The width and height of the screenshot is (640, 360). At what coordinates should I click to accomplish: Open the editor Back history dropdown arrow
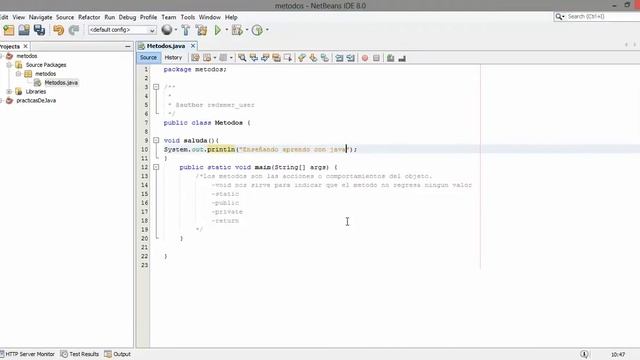[215, 58]
